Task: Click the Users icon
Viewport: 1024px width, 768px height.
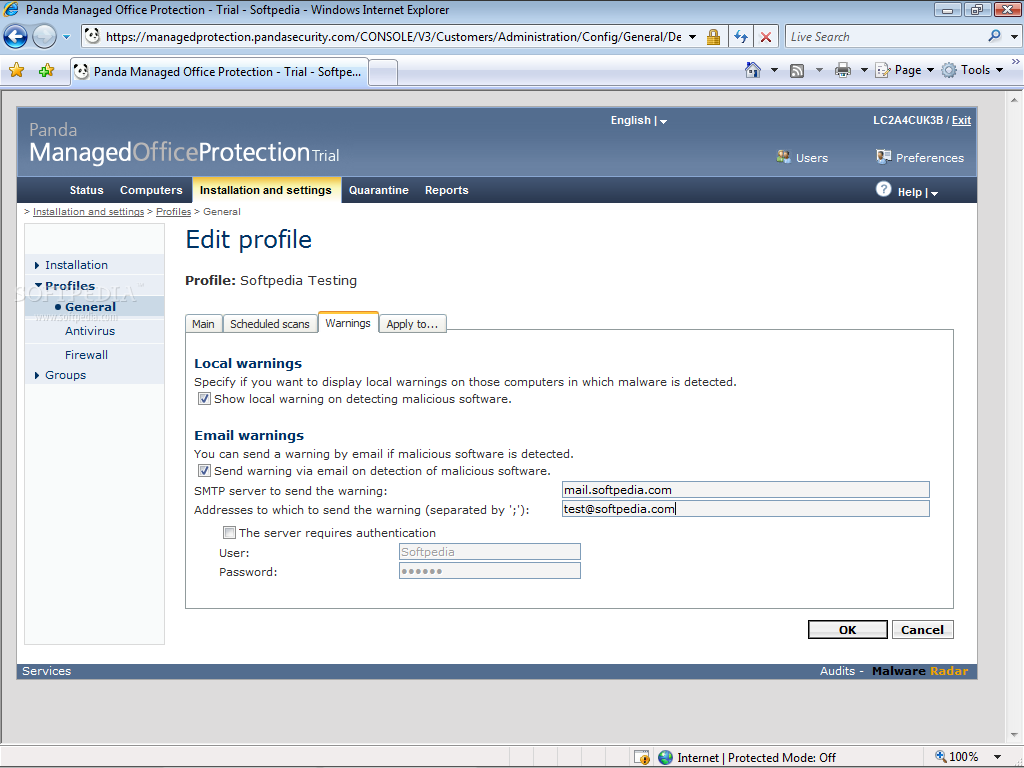Action: point(783,157)
